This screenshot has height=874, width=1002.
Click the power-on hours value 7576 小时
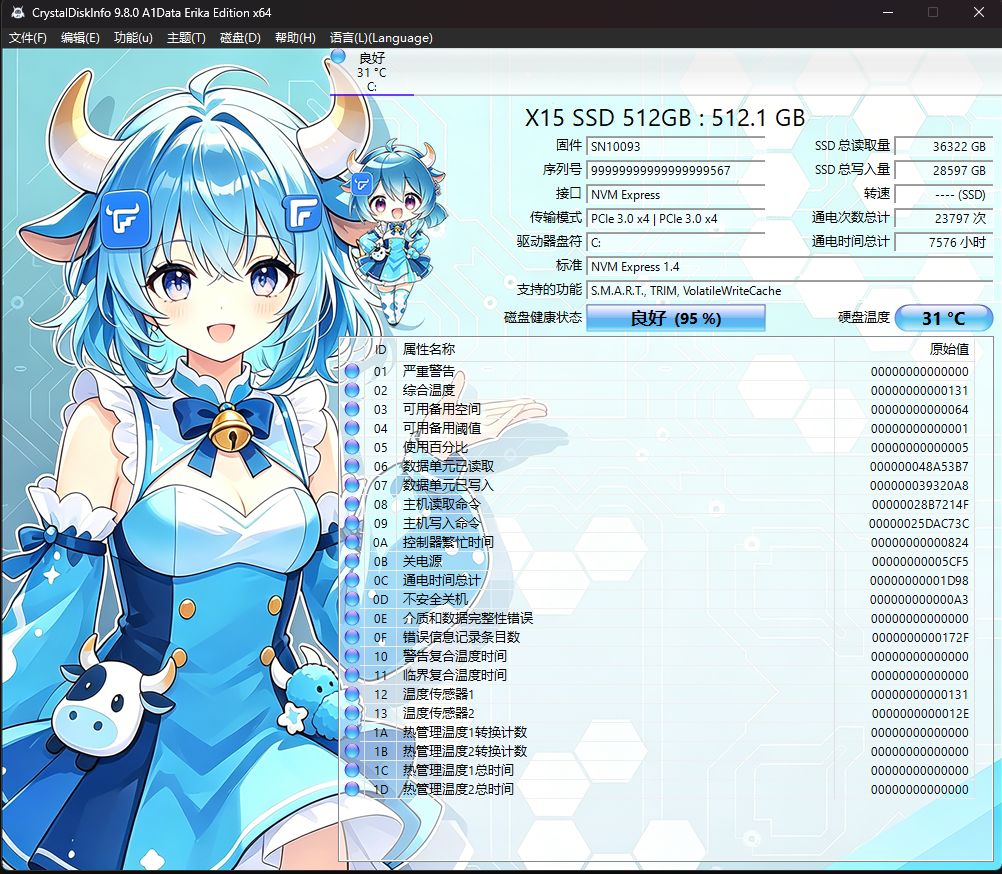(x=943, y=242)
